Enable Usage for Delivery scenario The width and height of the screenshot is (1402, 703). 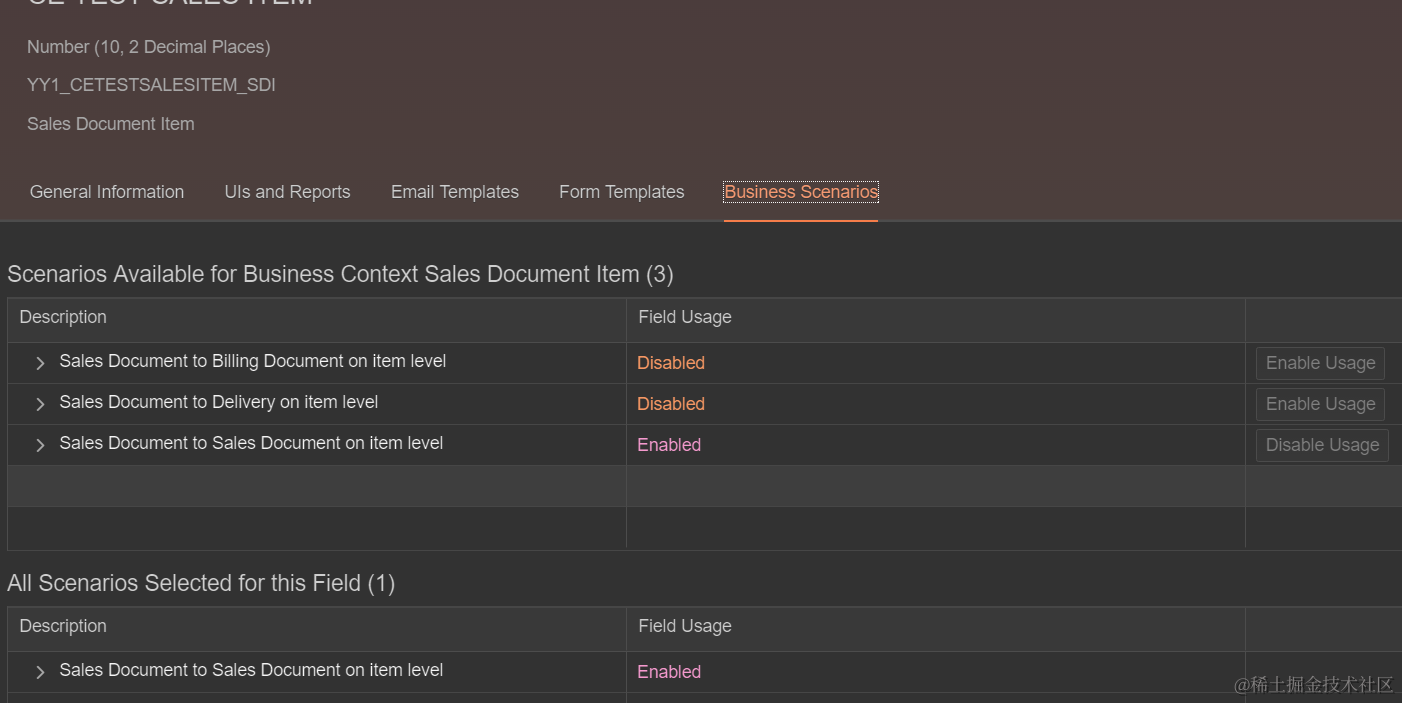pyautogui.click(x=1319, y=404)
